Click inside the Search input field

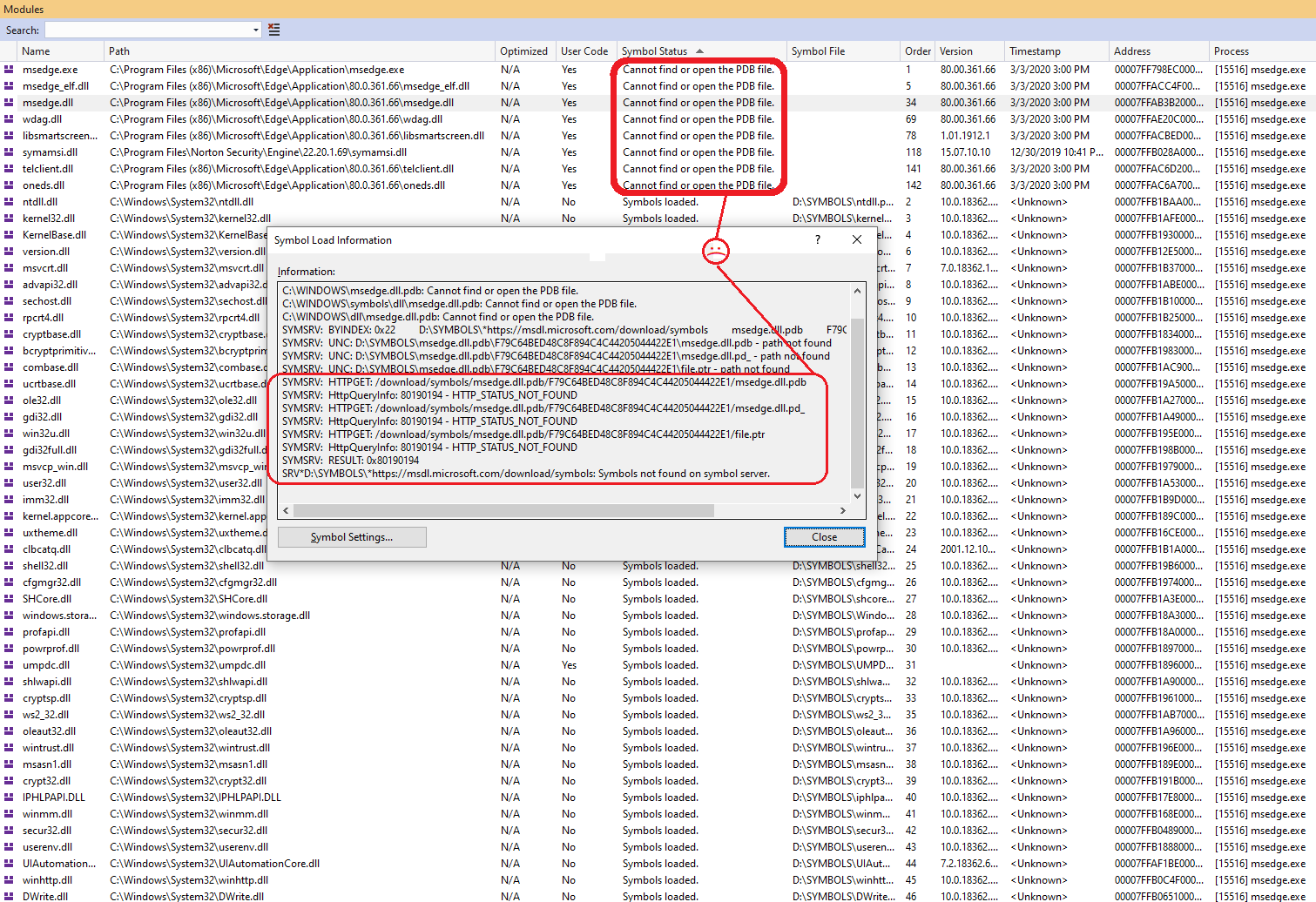coord(148,29)
